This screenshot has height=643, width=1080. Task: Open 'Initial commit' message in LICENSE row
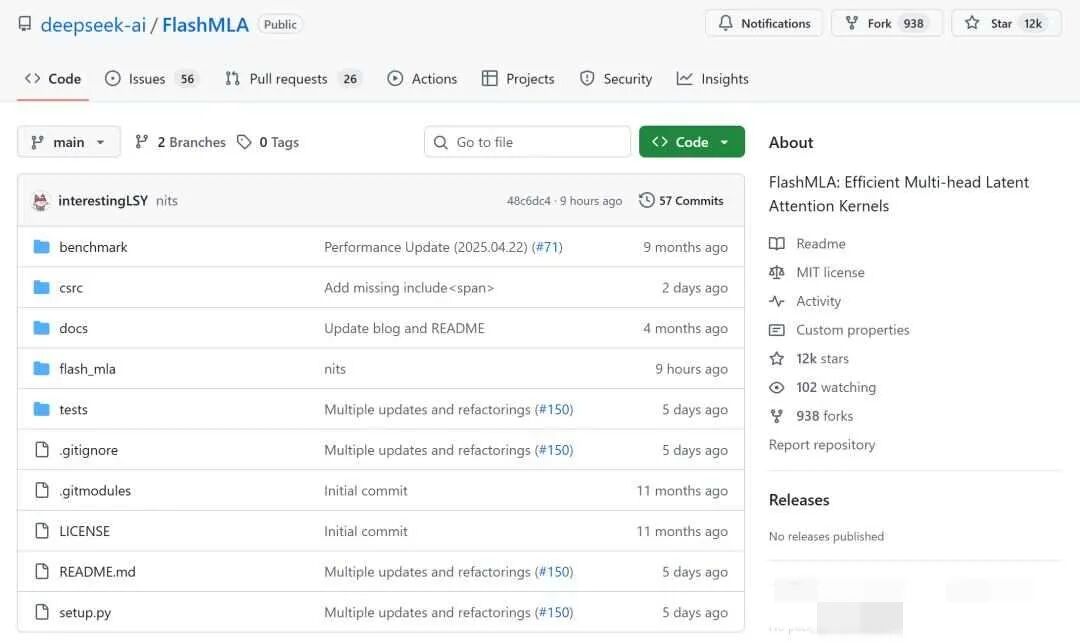point(366,531)
